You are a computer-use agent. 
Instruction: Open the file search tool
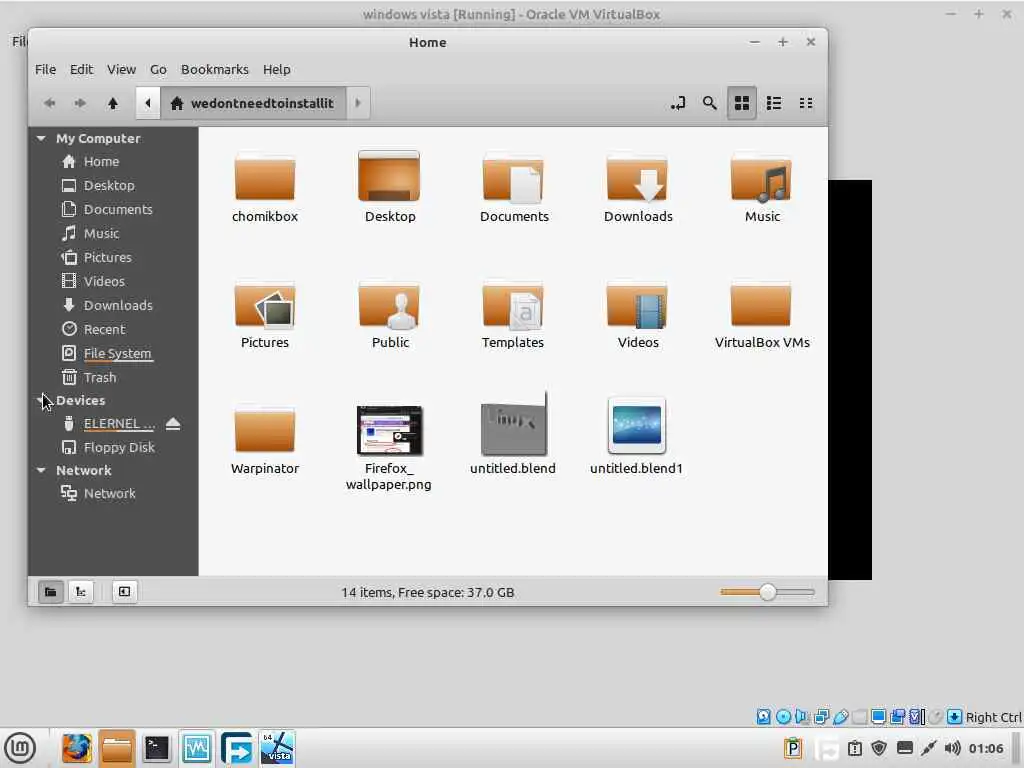[x=709, y=103]
